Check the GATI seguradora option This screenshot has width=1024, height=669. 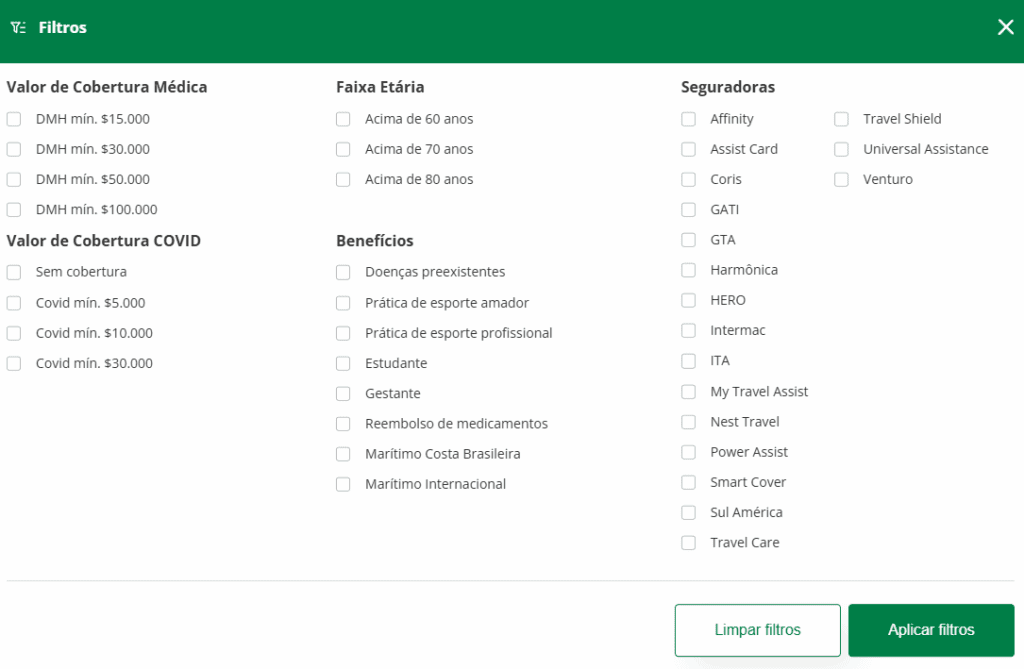(x=688, y=210)
